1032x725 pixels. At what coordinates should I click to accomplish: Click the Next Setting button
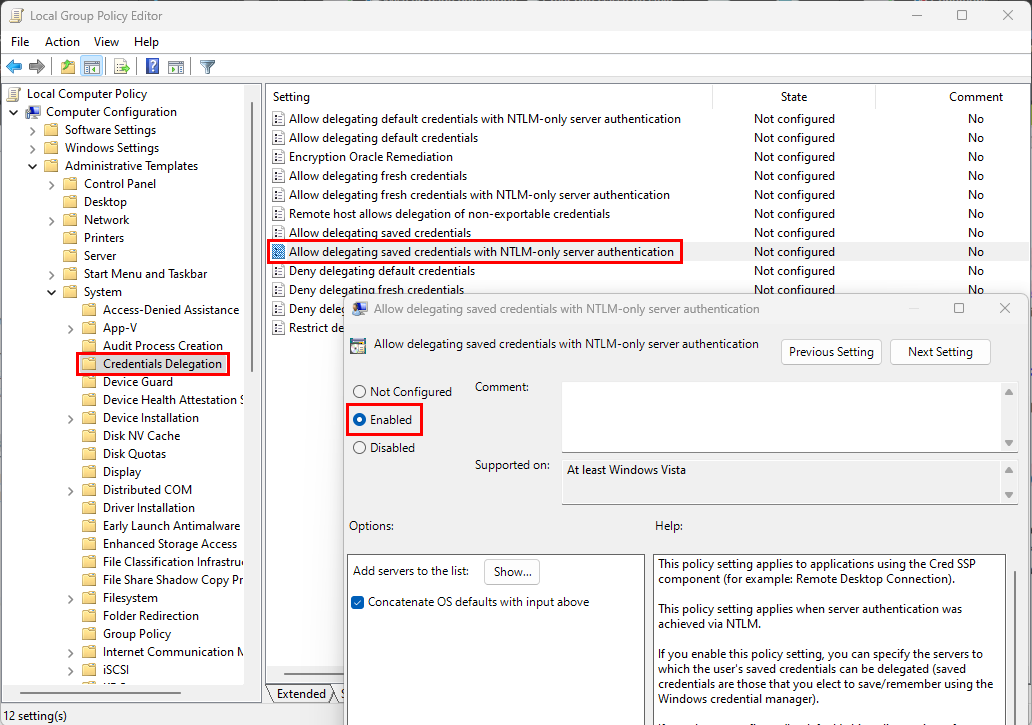940,352
